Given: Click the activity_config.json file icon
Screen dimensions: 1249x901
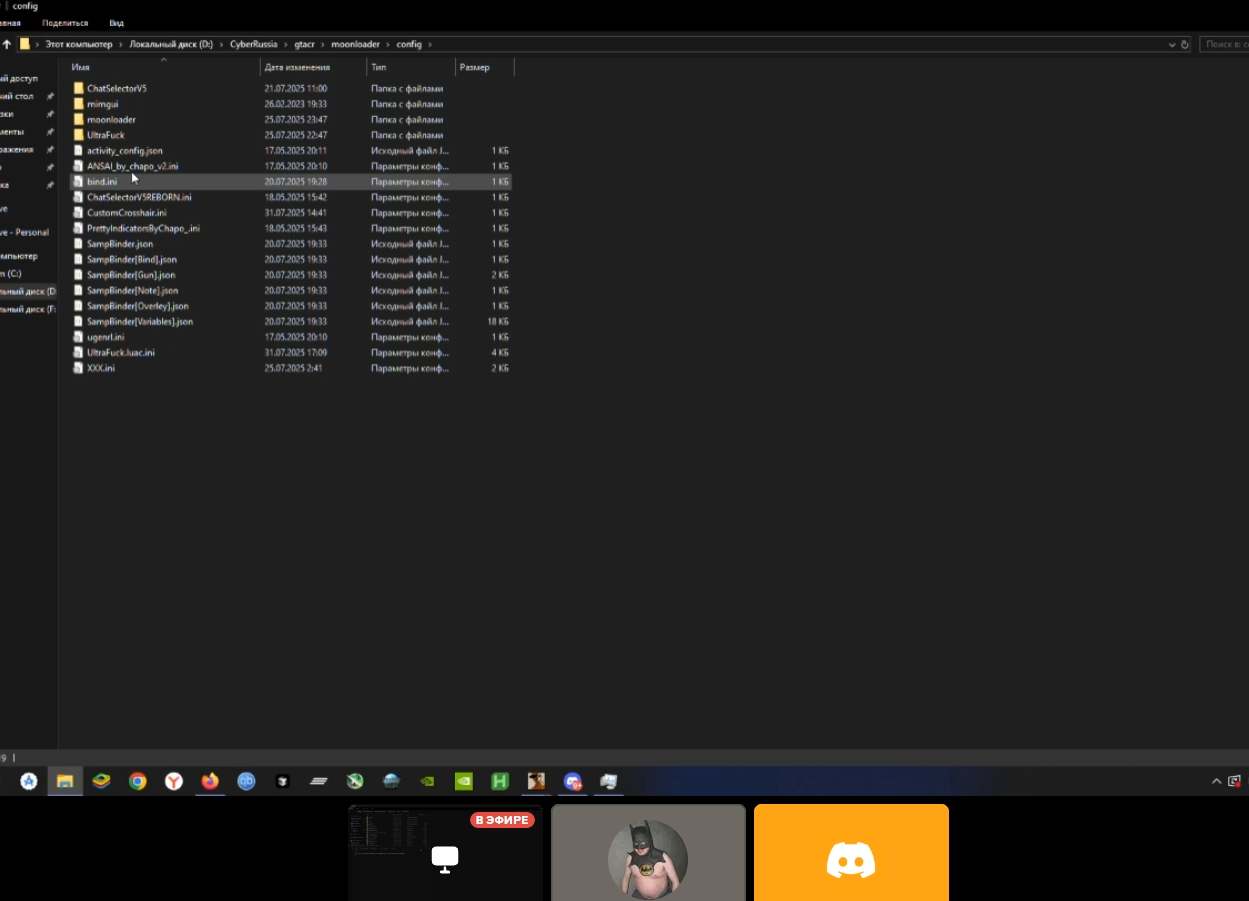Looking at the screenshot, I should coord(78,150).
